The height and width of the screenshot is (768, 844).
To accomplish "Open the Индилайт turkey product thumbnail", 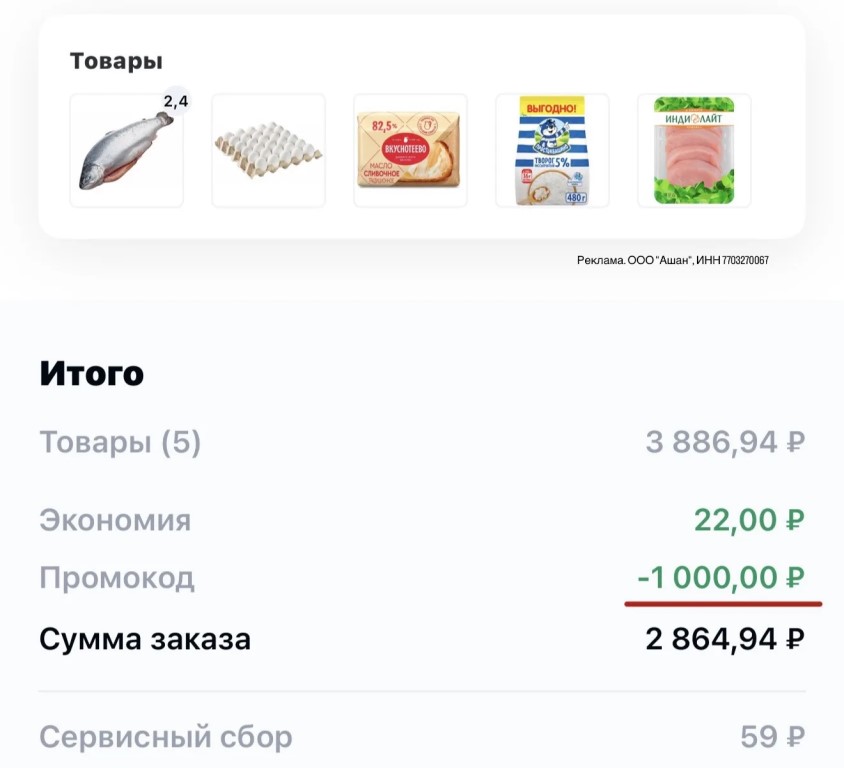I will [x=694, y=151].
